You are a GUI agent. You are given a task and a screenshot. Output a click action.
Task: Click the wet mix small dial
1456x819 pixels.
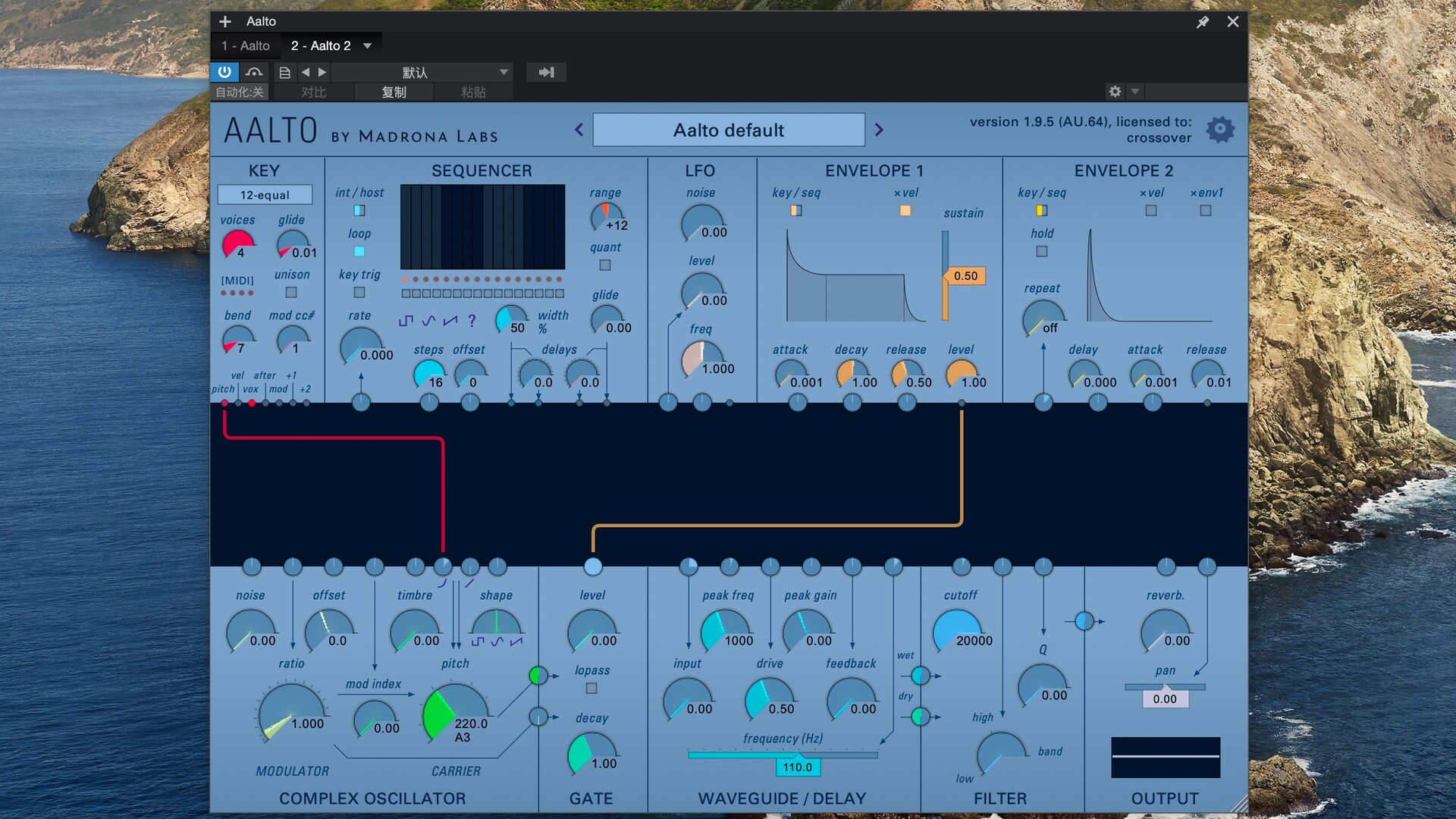pos(921,675)
